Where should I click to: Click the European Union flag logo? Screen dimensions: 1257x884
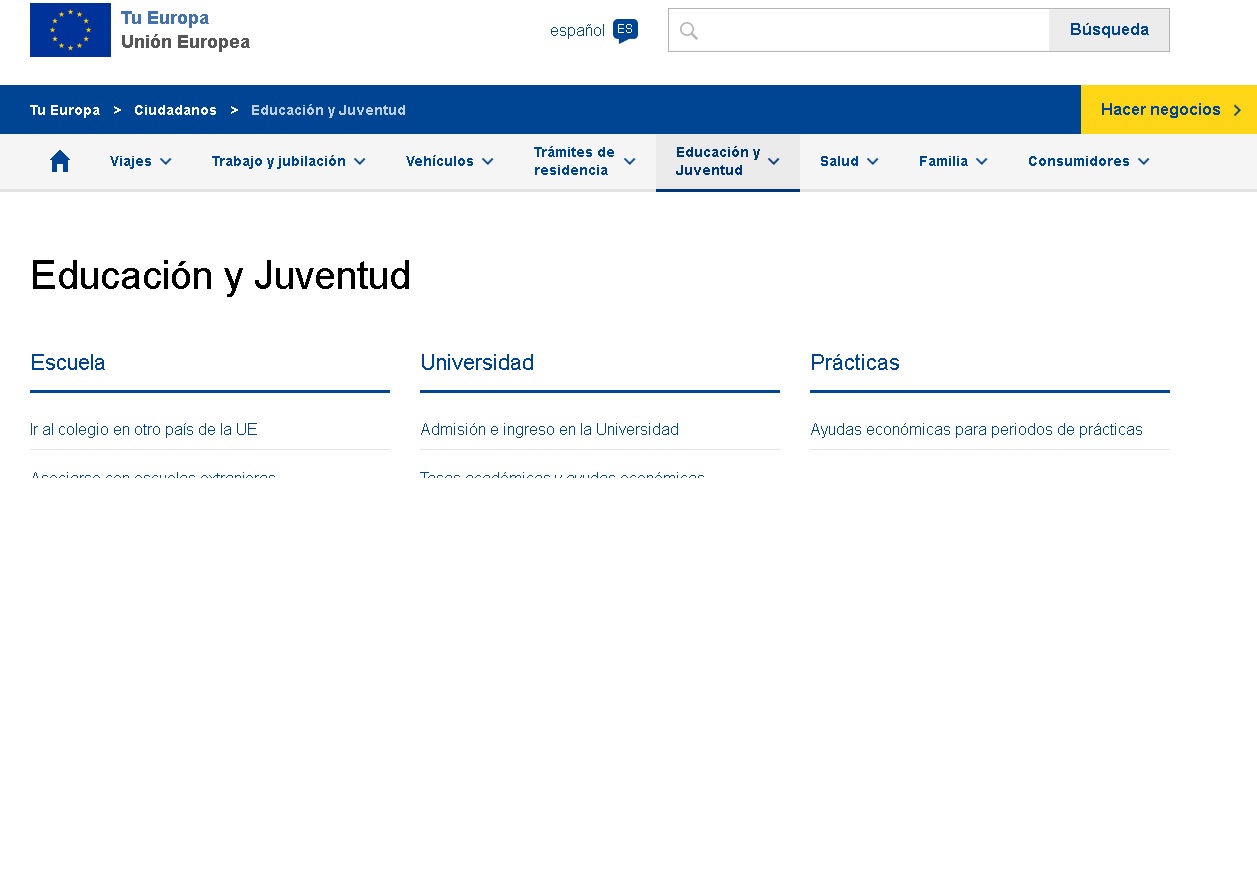coord(70,30)
